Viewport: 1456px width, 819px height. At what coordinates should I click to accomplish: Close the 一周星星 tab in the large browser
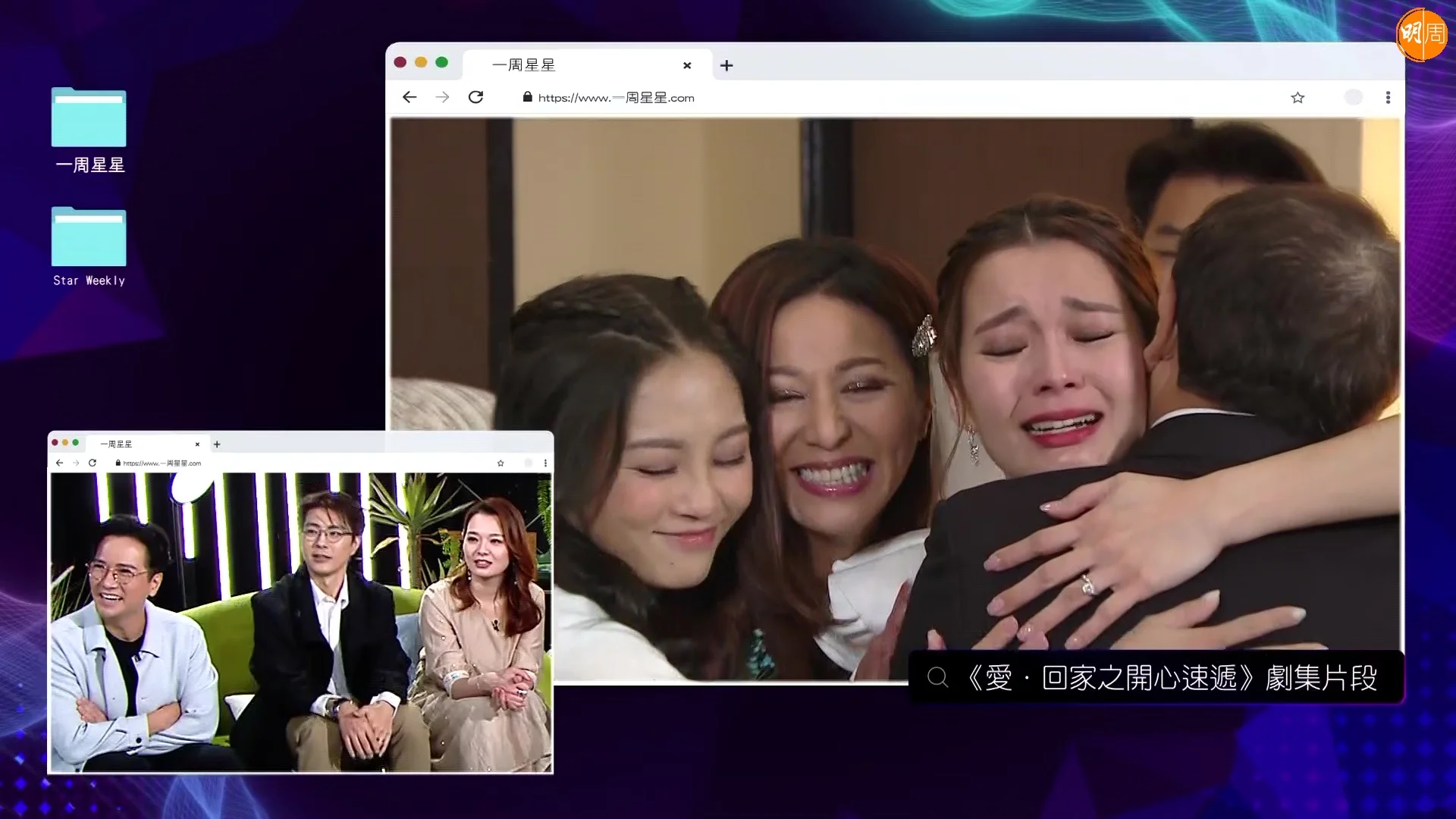coord(687,65)
